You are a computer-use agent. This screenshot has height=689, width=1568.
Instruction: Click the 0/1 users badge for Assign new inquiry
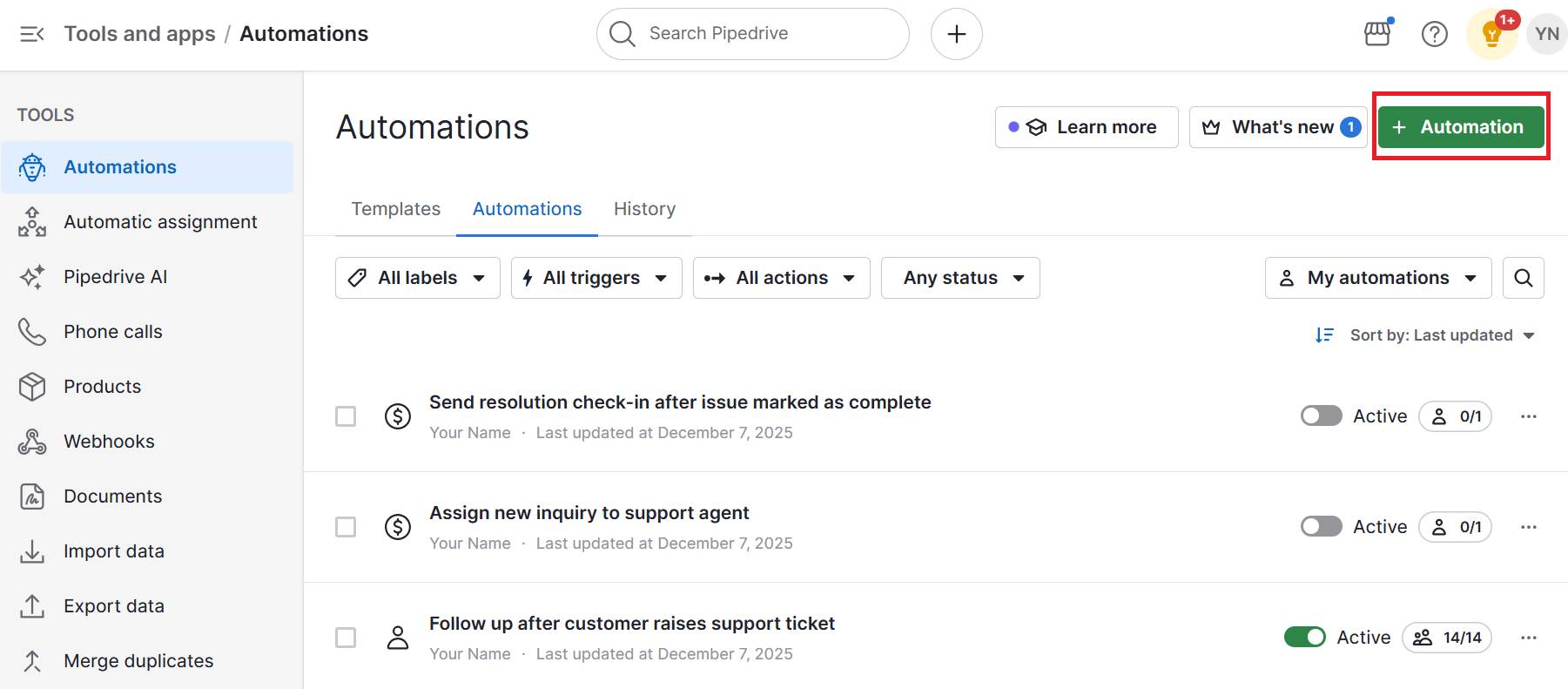tap(1456, 527)
